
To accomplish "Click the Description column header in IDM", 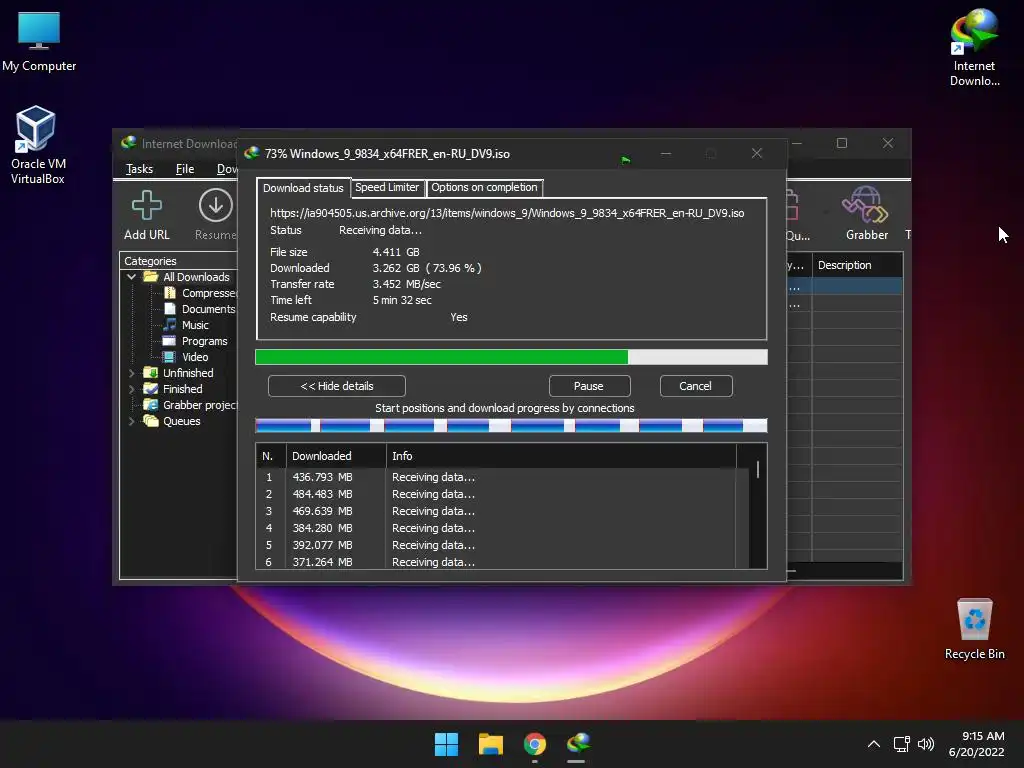I will point(857,265).
